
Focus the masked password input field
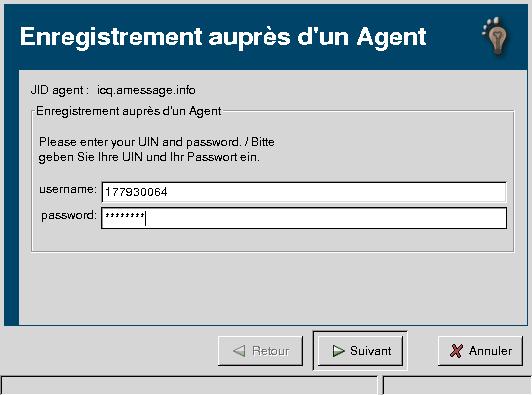pyautogui.click(x=304, y=218)
